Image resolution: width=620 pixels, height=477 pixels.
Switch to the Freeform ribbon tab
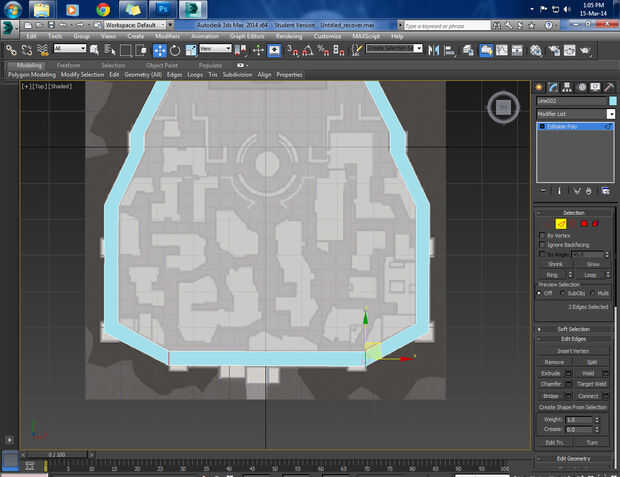pyautogui.click(x=69, y=65)
